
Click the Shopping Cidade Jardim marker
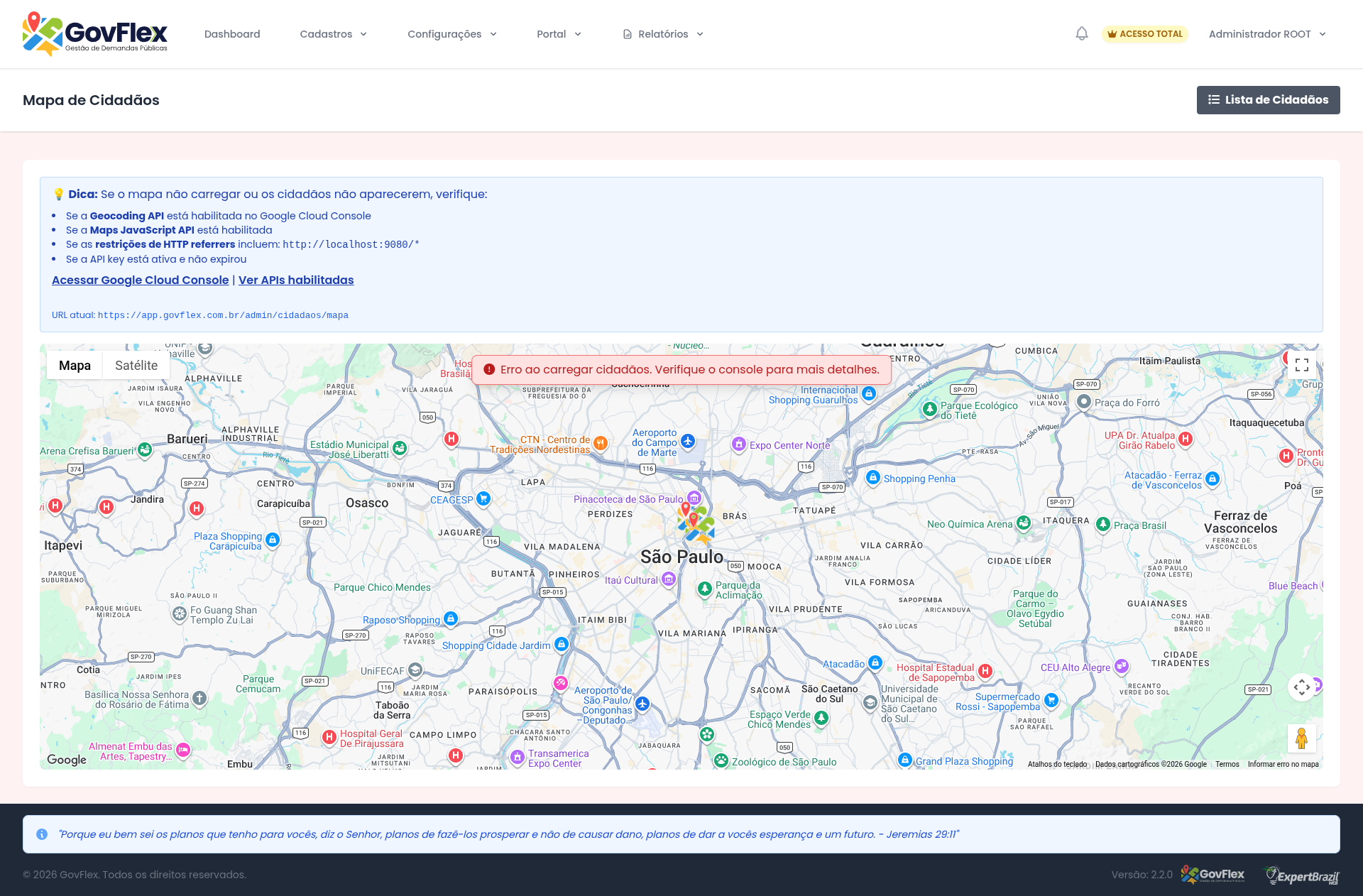(x=561, y=644)
